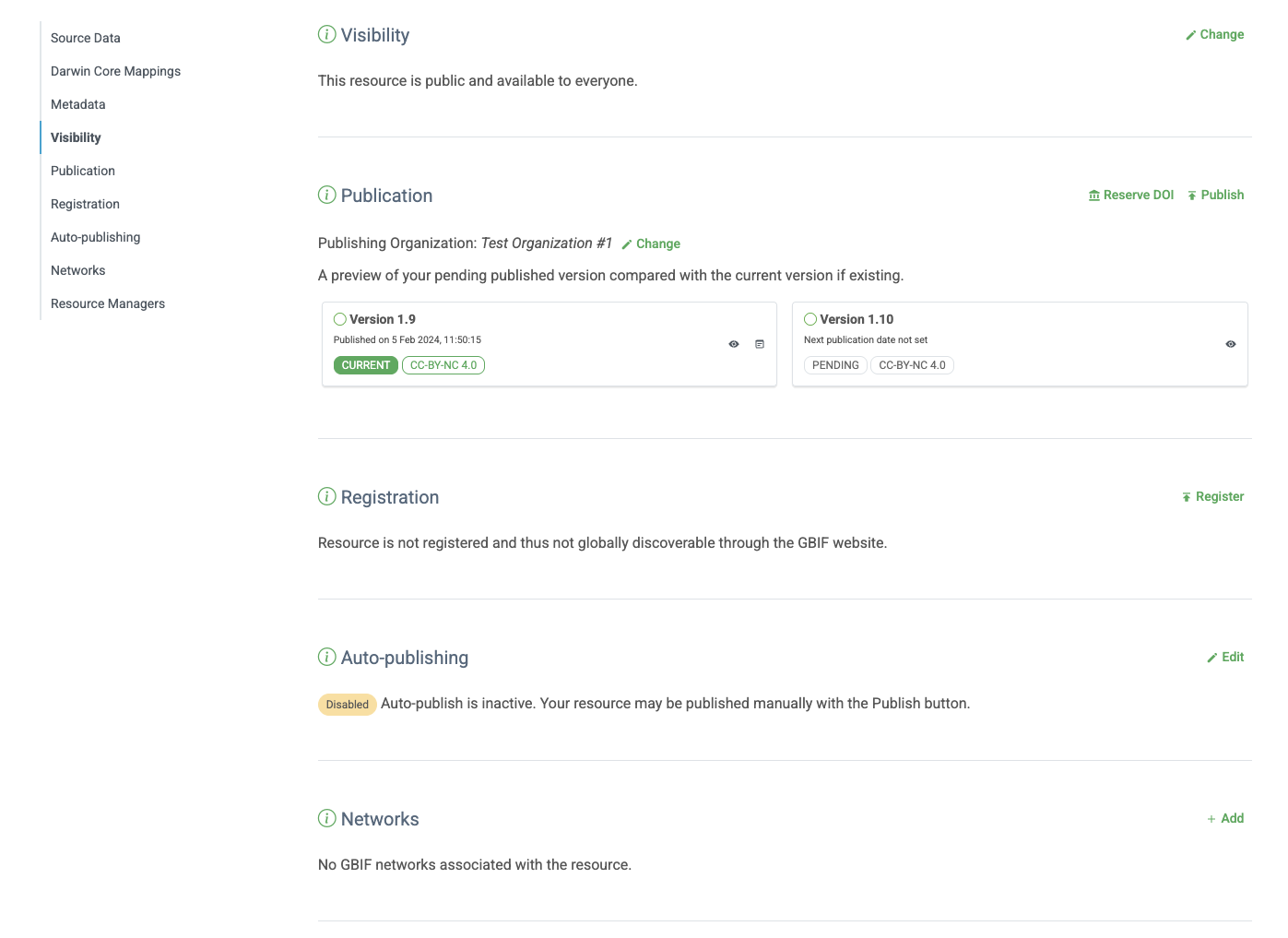Click the info icon beside Publication heading

326,195
